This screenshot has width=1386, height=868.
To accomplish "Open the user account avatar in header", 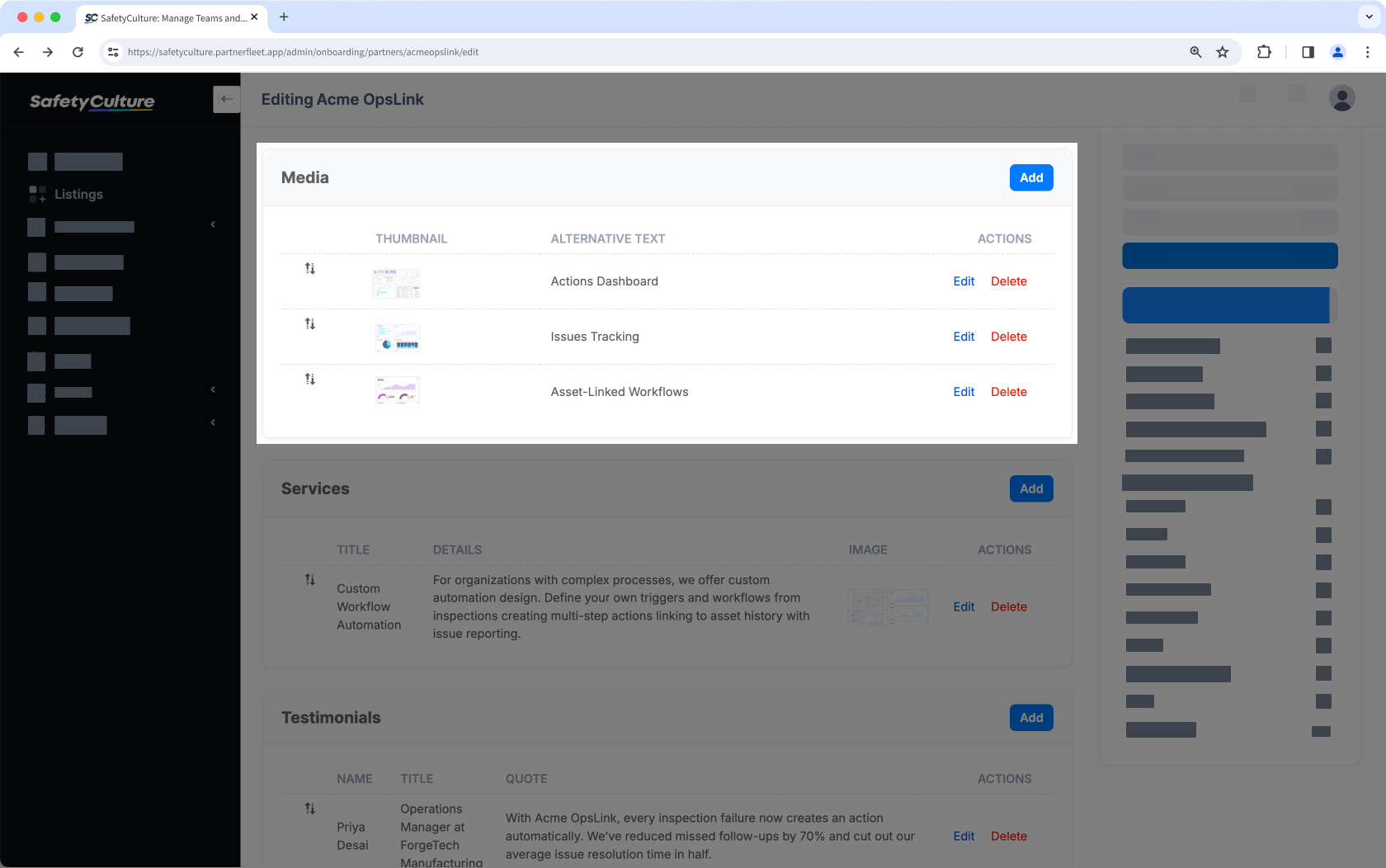I will 1341,98.
